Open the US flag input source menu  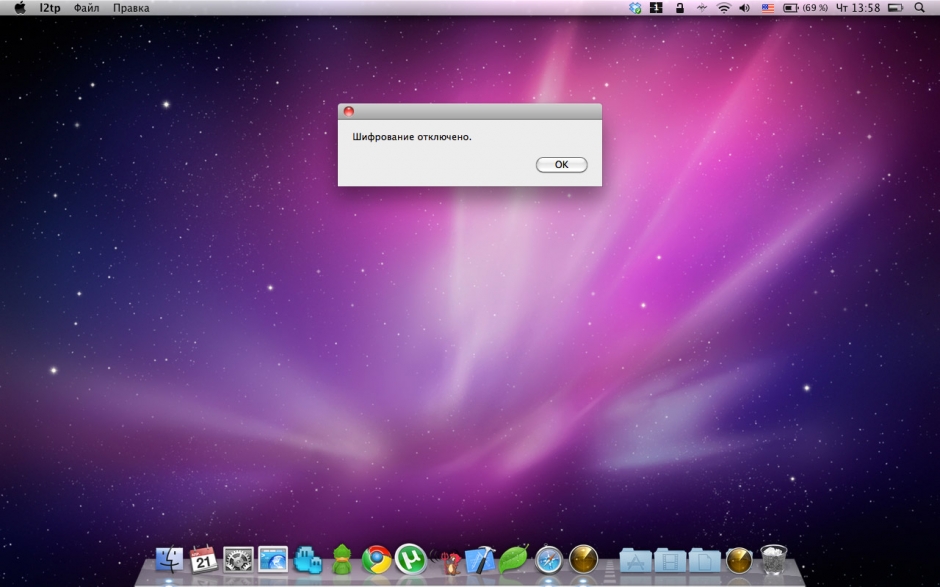point(767,8)
